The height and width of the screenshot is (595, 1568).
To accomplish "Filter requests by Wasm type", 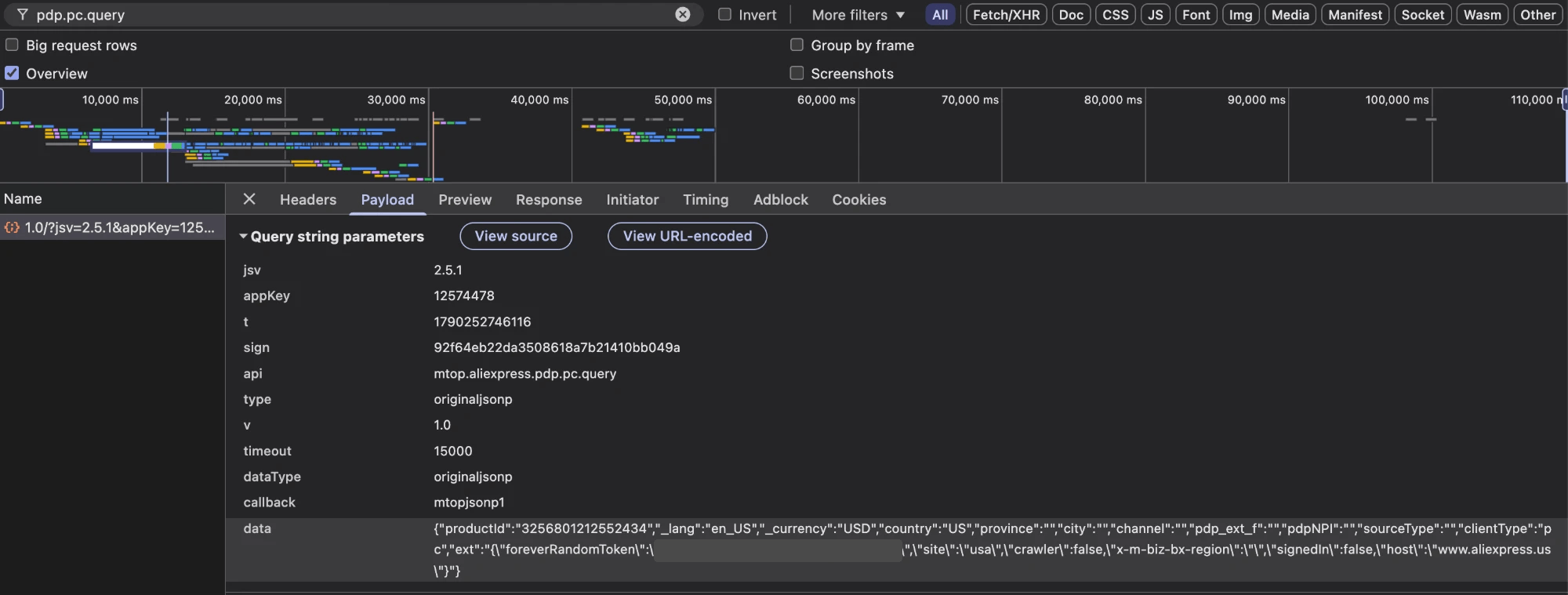I will pos(1483,15).
